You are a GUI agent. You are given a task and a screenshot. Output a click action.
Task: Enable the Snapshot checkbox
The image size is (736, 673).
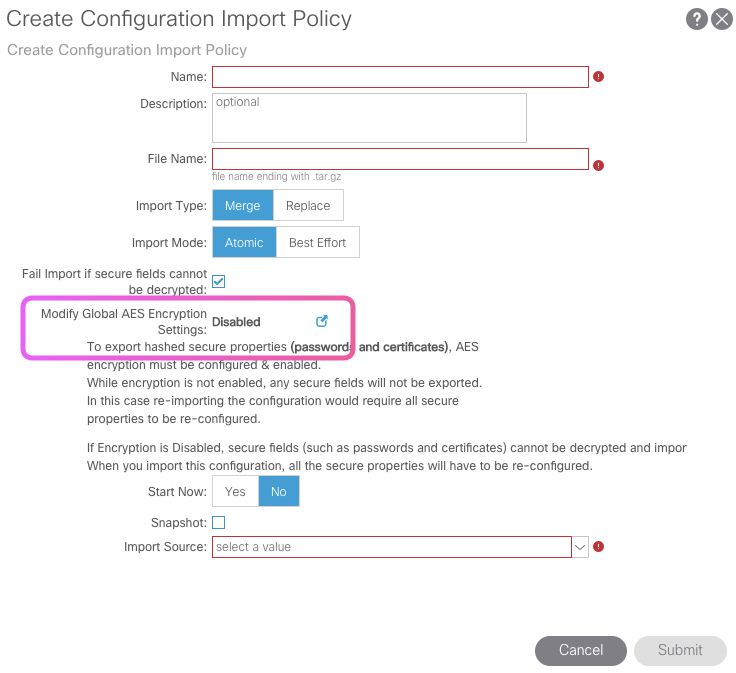(x=219, y=522)
